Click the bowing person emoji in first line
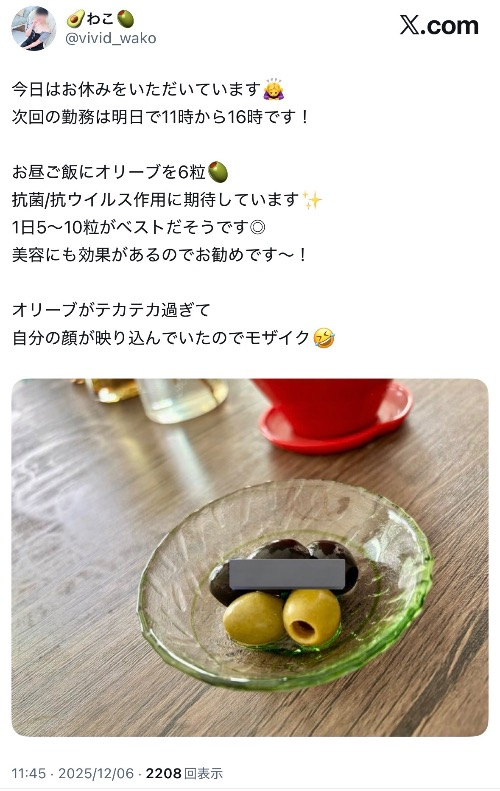Viewport: 500px width, 791px height. point(274,89)
